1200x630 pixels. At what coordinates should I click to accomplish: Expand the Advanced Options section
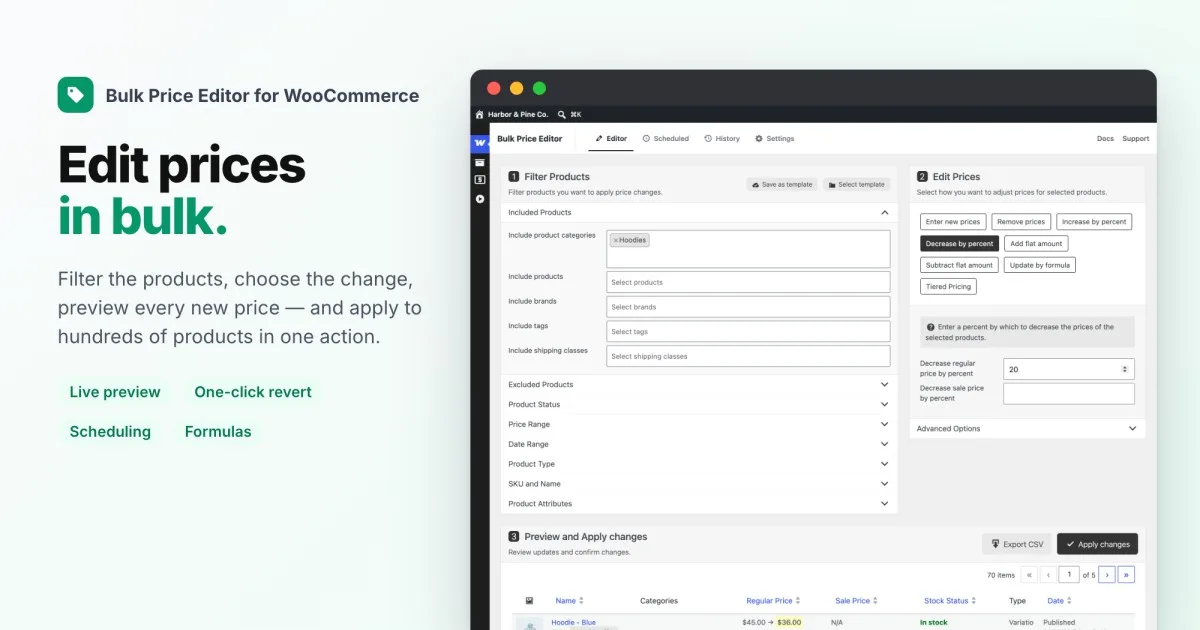pos(1028,428)
